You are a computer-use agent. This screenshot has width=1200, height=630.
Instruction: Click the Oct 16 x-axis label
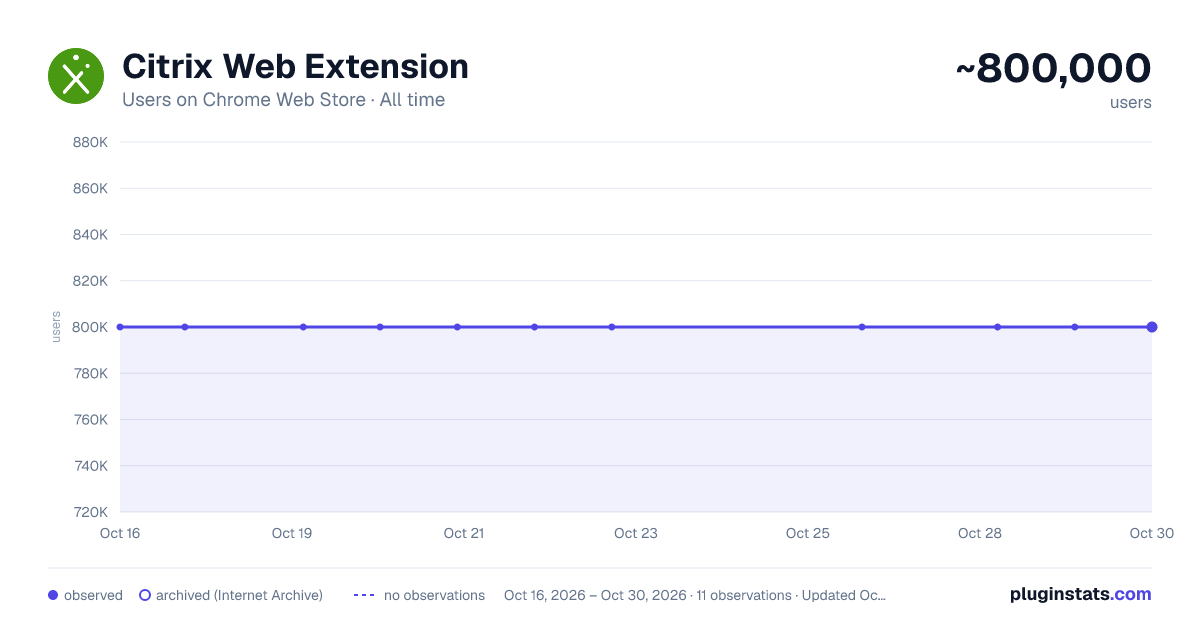click(120, 533)
